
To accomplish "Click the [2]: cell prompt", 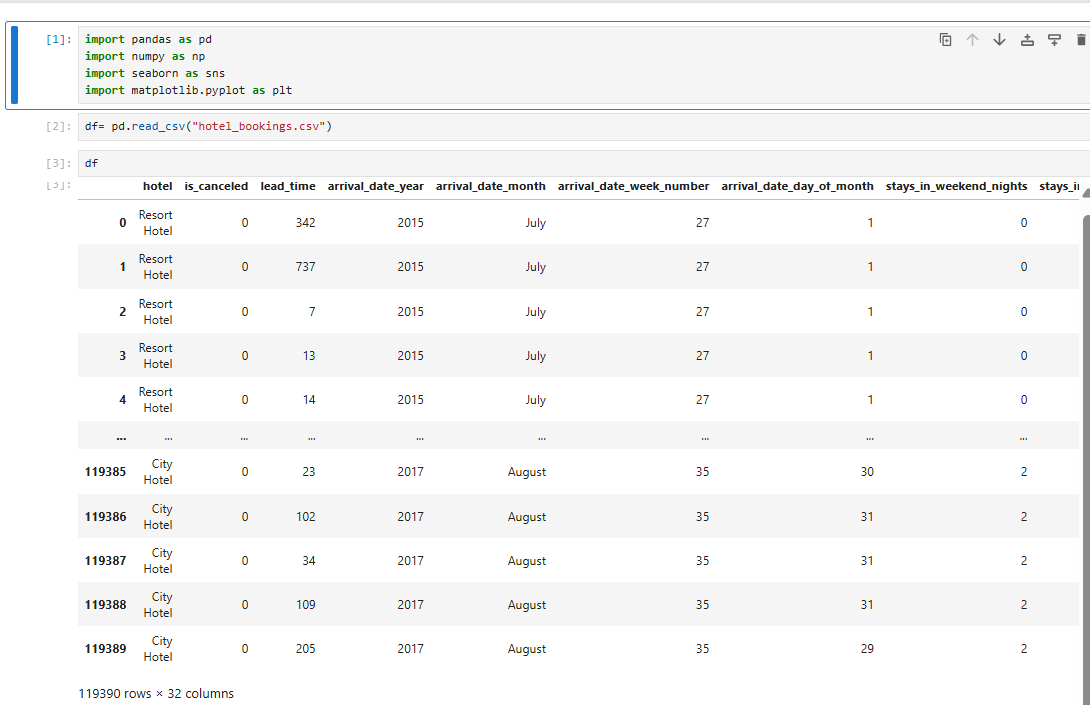I will click(59, 127).
